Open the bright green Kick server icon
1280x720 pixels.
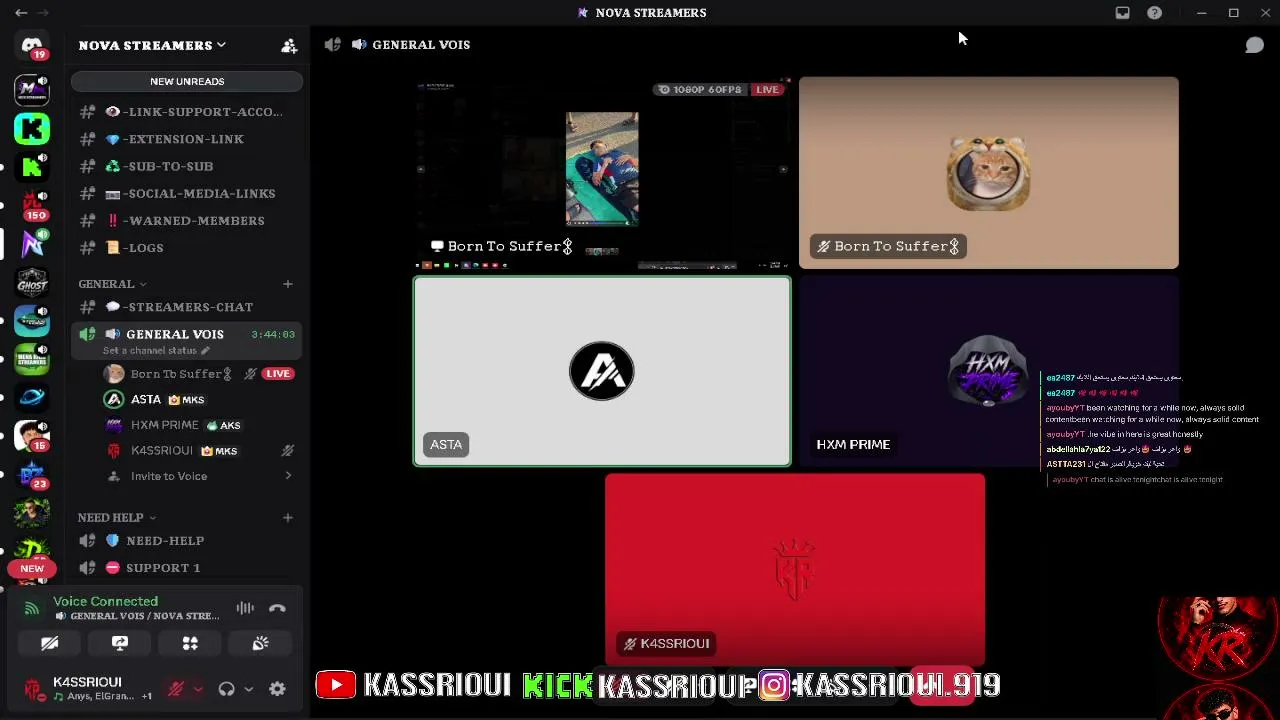pos(32,128)
